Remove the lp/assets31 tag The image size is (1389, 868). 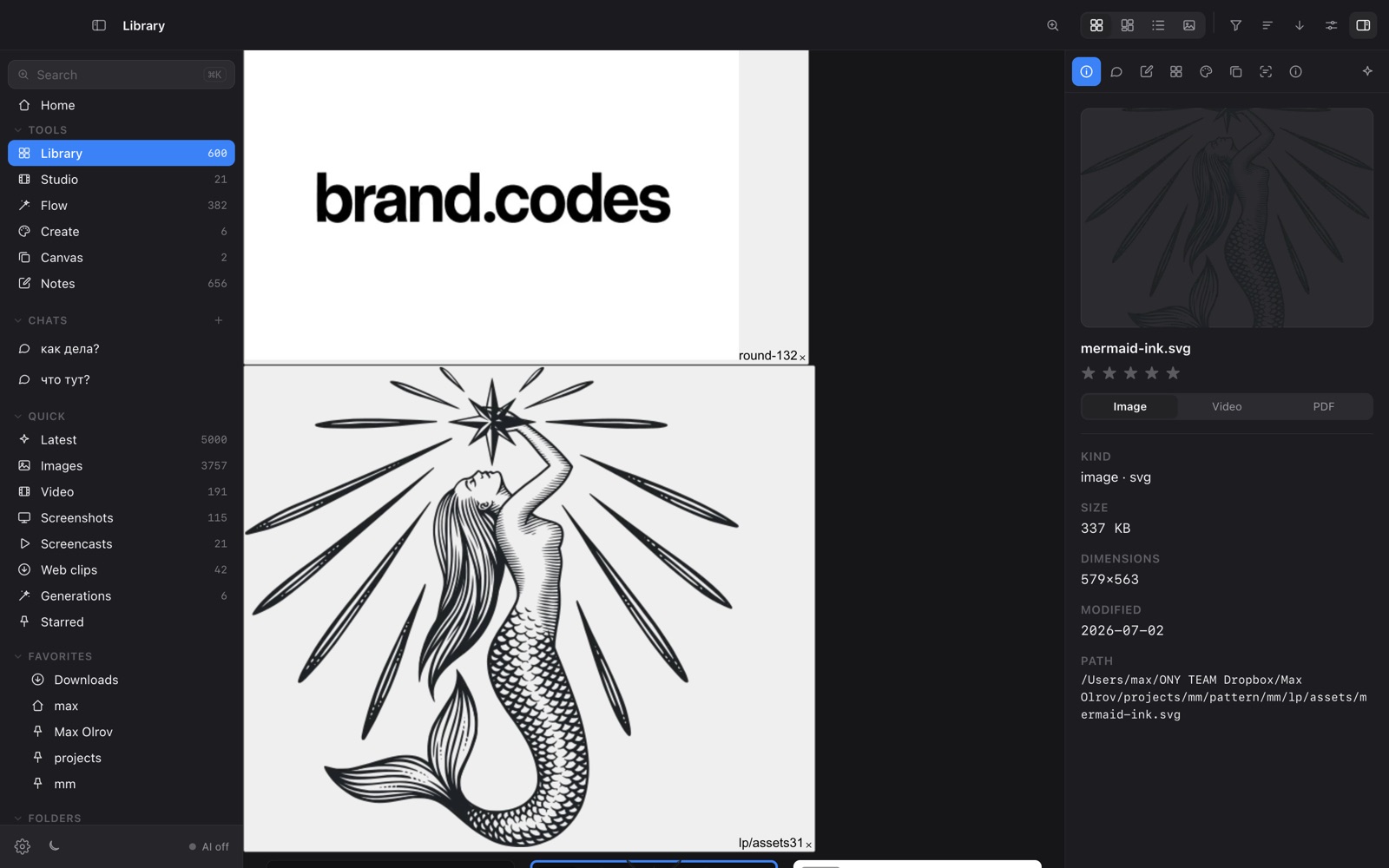point(808,845)
